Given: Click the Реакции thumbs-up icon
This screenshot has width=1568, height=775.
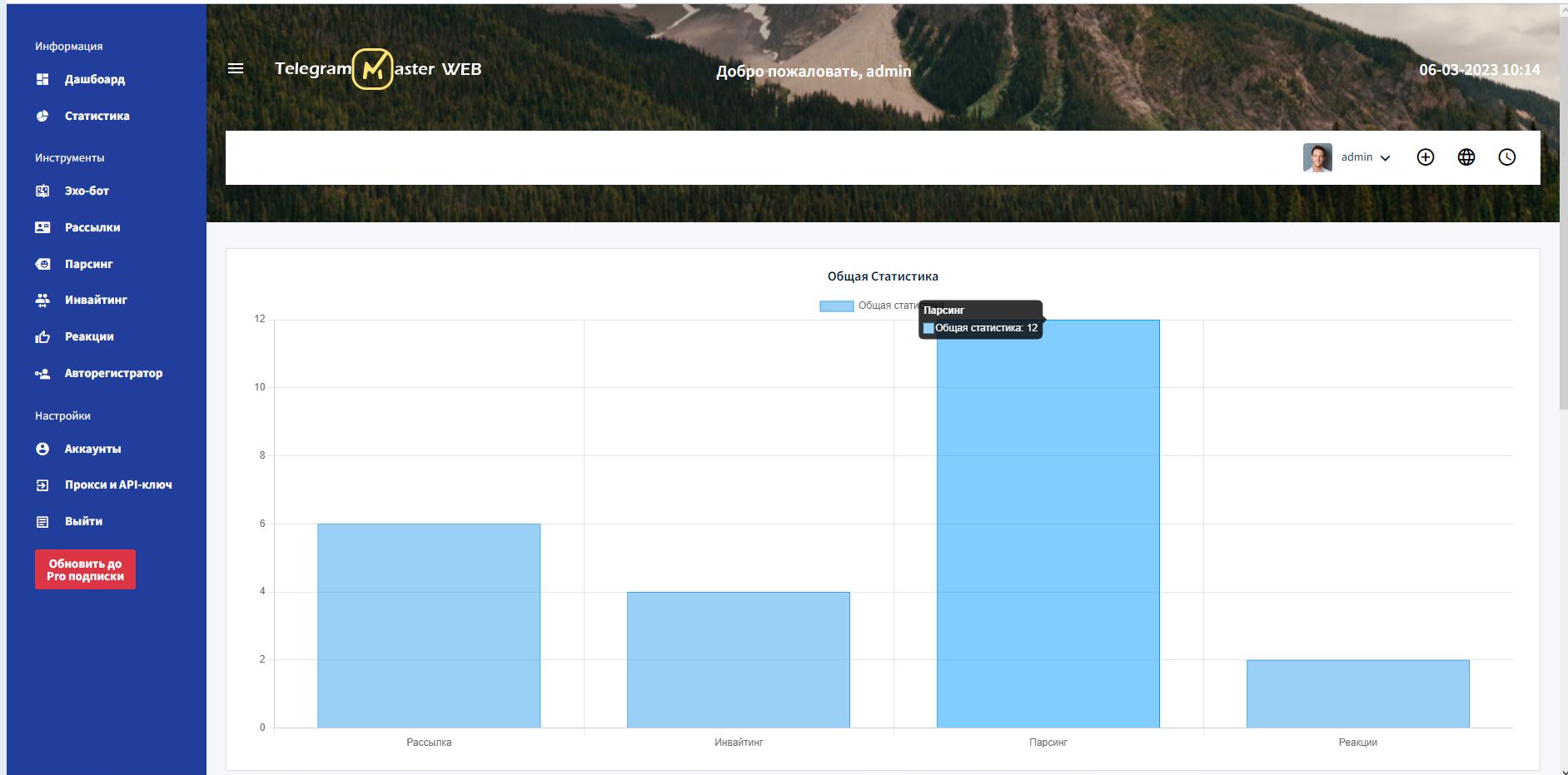Looking at the screenshot, I should tap(42, 337).
